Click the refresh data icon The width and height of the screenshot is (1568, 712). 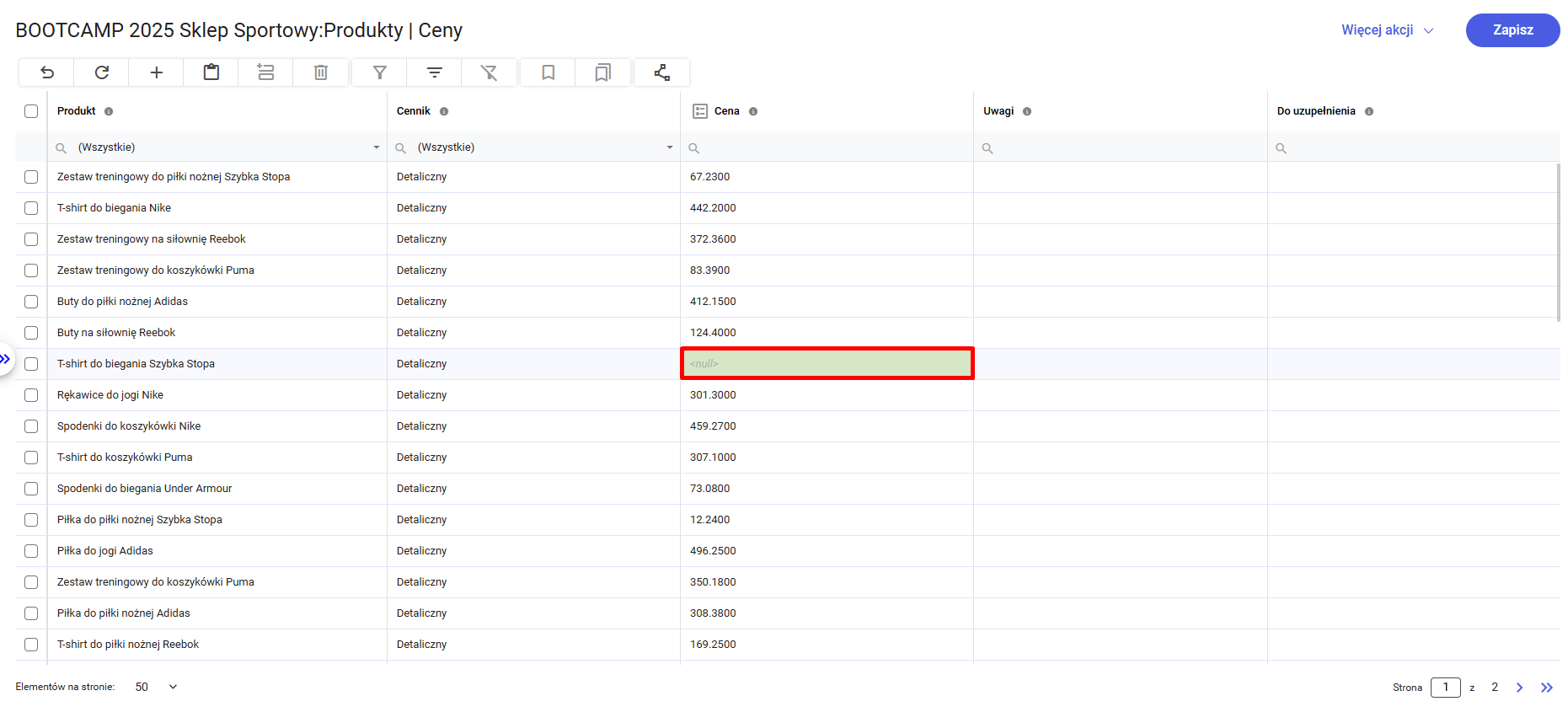102,72
